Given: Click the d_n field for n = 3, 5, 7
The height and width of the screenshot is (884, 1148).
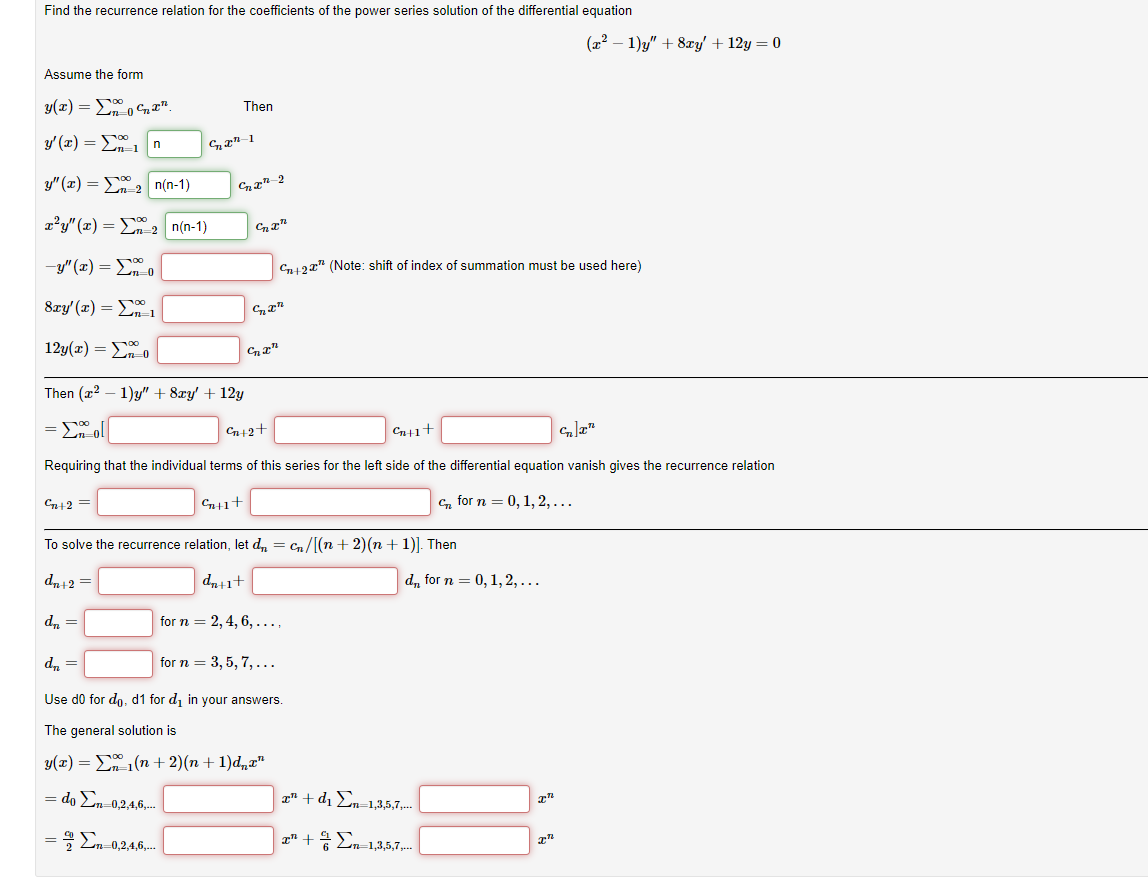Looking at the screenshot, I should click(x=119, y=662).
